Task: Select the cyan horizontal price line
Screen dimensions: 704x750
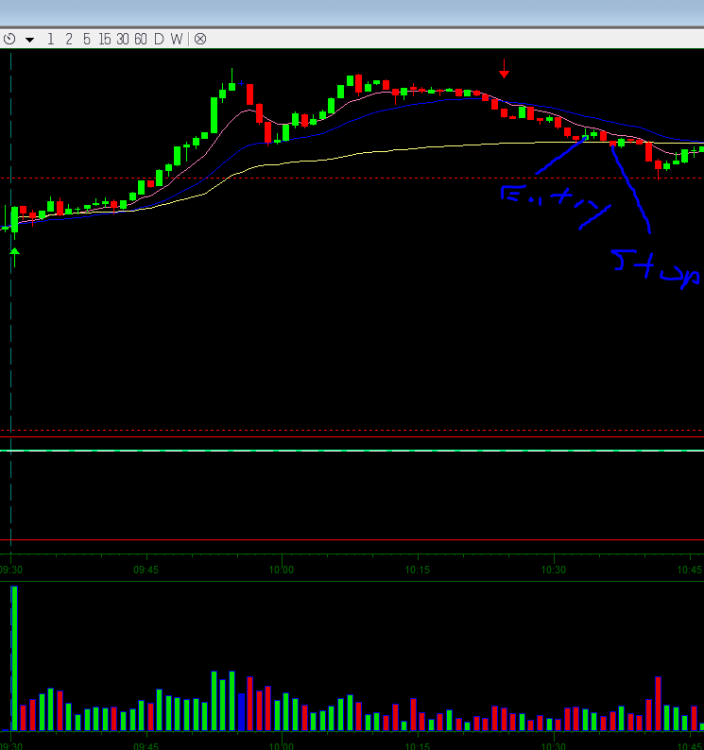Action: point(350,450)
